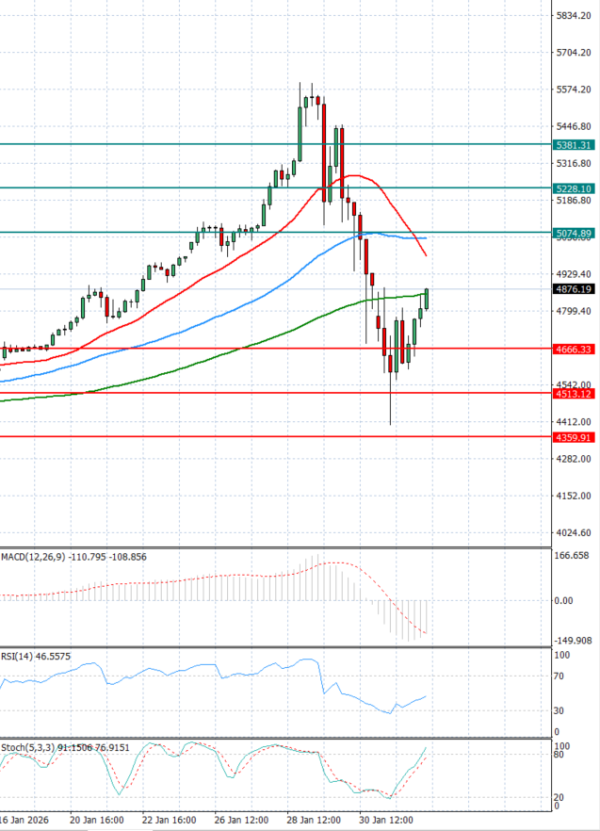The height and width of the screenshot is (831, 600).
Task: Click the 4359.91 red support label
Action: coord(574,437)
